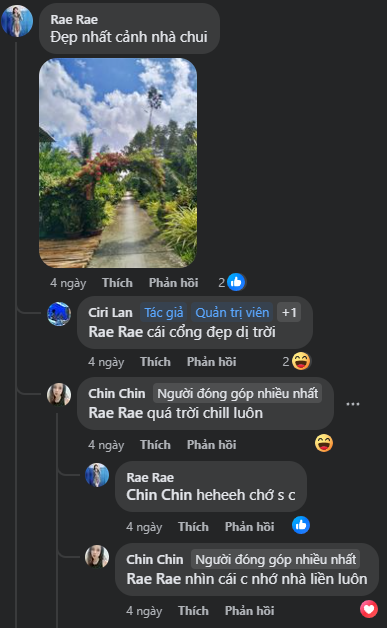
Task: Open the garden path photo thumbnail
Action: click(x=118, y=163)
